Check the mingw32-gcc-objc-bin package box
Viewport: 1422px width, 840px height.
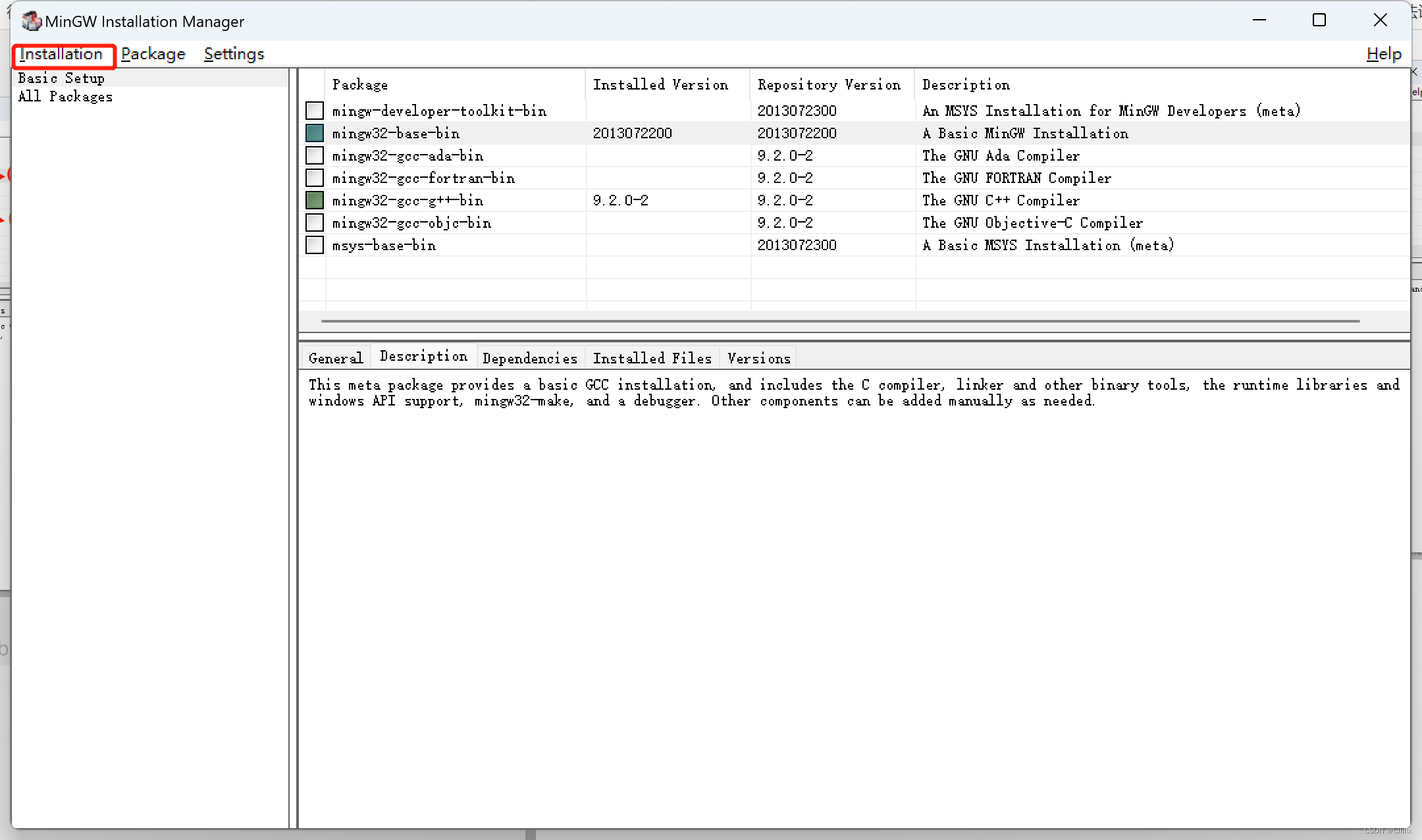click(x=315, y=223)
